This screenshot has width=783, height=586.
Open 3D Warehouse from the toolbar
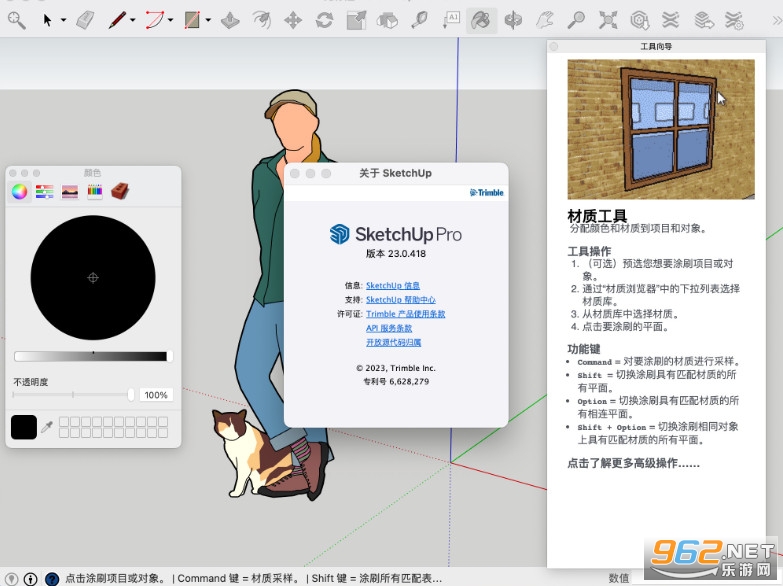tap(639, 20)
